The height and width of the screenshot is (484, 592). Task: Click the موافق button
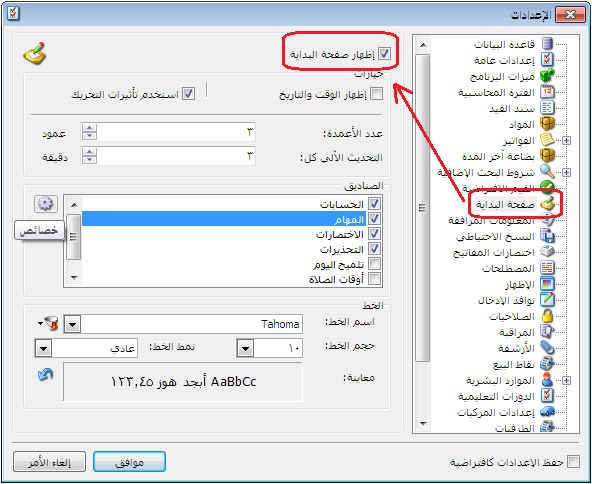click(129, 462)
